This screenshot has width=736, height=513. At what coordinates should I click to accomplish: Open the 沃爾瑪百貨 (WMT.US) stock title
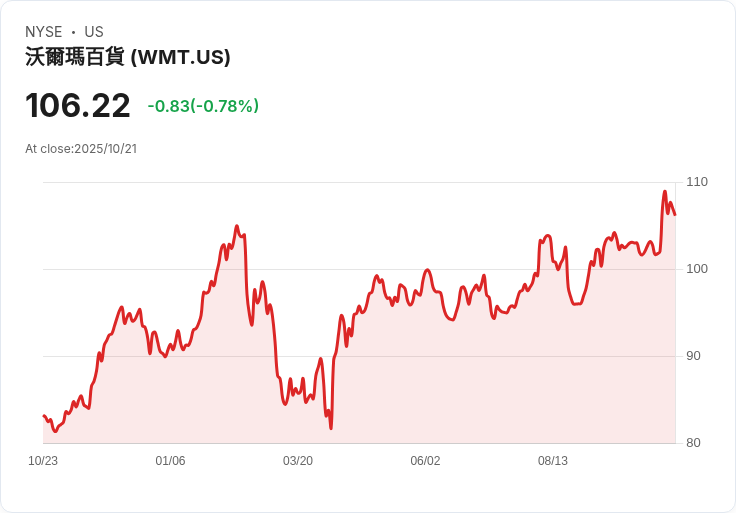click(128, 57)
